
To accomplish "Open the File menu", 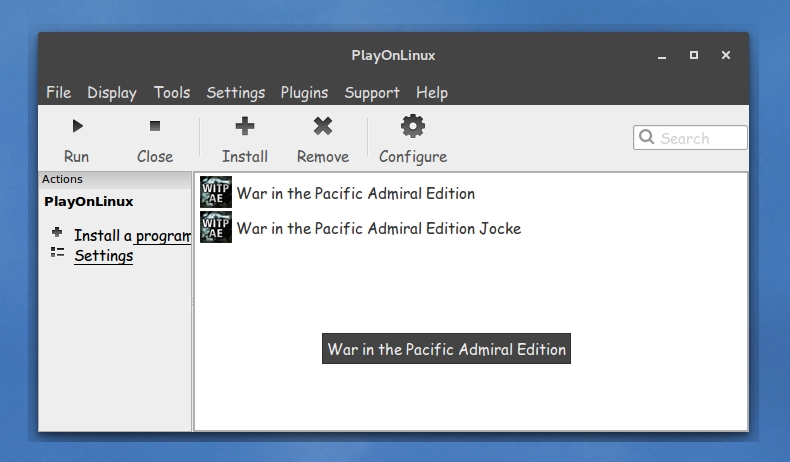I will (58, 93).
